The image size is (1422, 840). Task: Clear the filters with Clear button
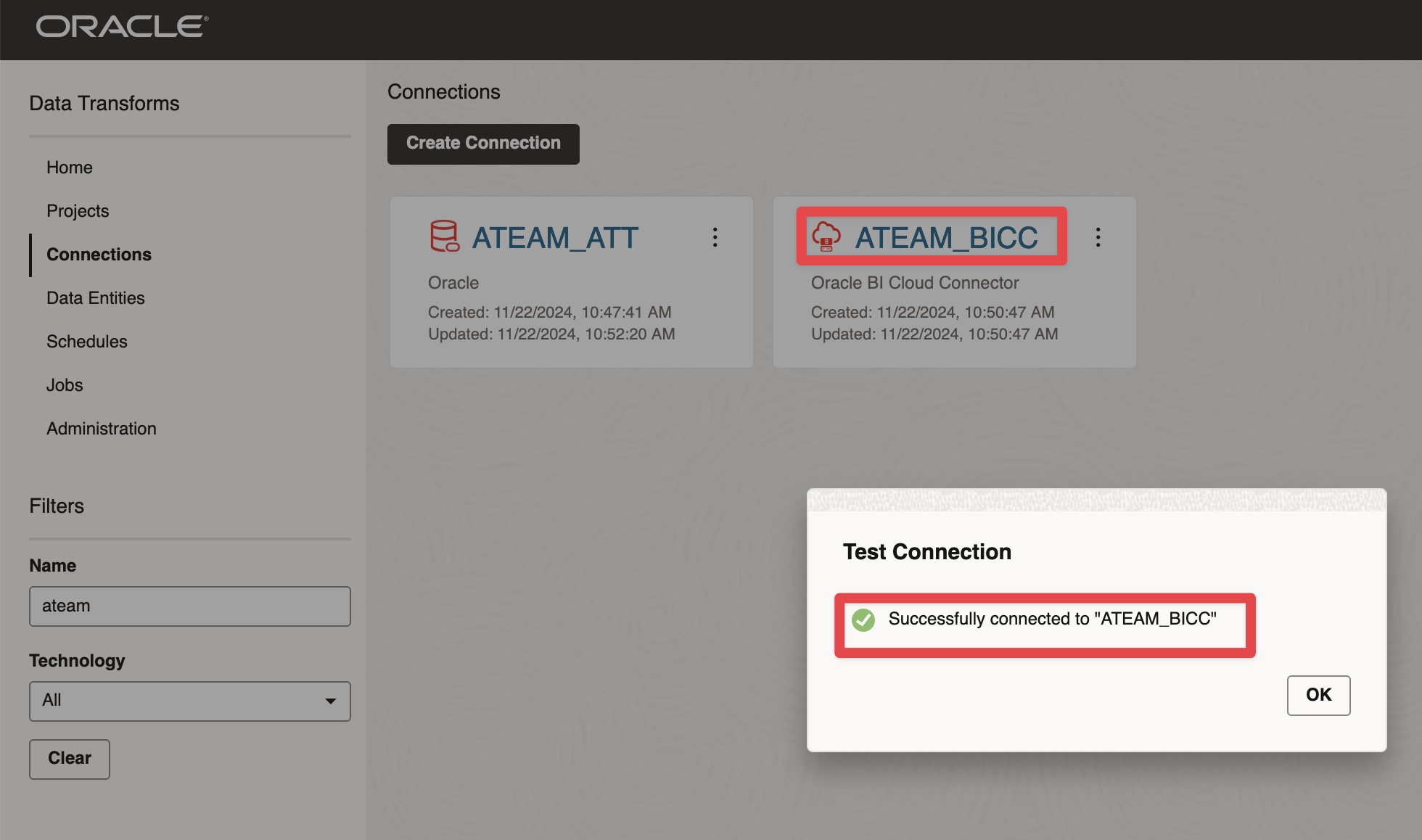(70, 759)
